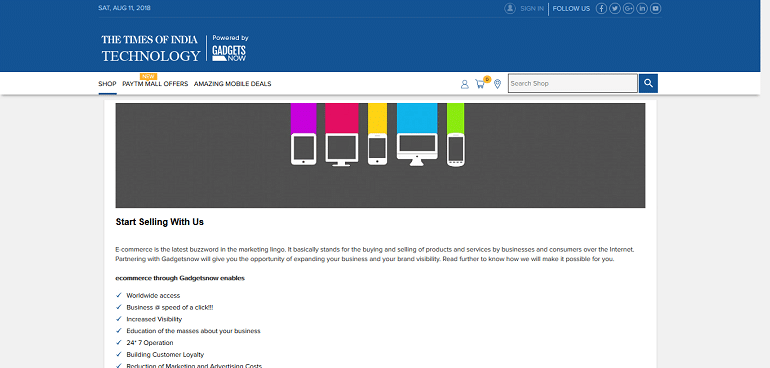Click the 'Business @ speed of a click!!!' item
The width and height of the screenshot is (770, 368).
(170, 308)
